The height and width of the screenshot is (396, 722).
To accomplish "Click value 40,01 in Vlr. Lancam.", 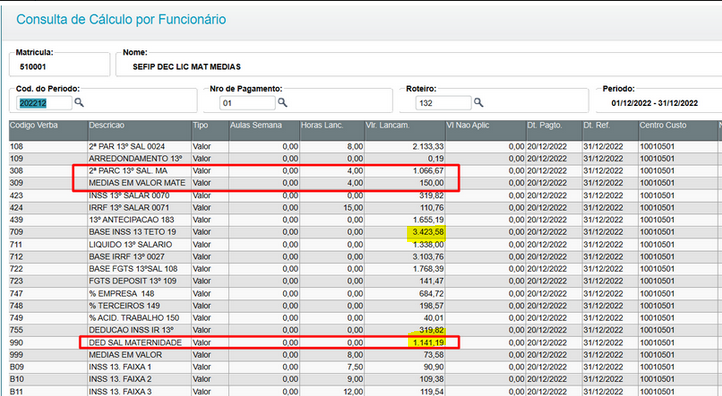I will (434, 318).
